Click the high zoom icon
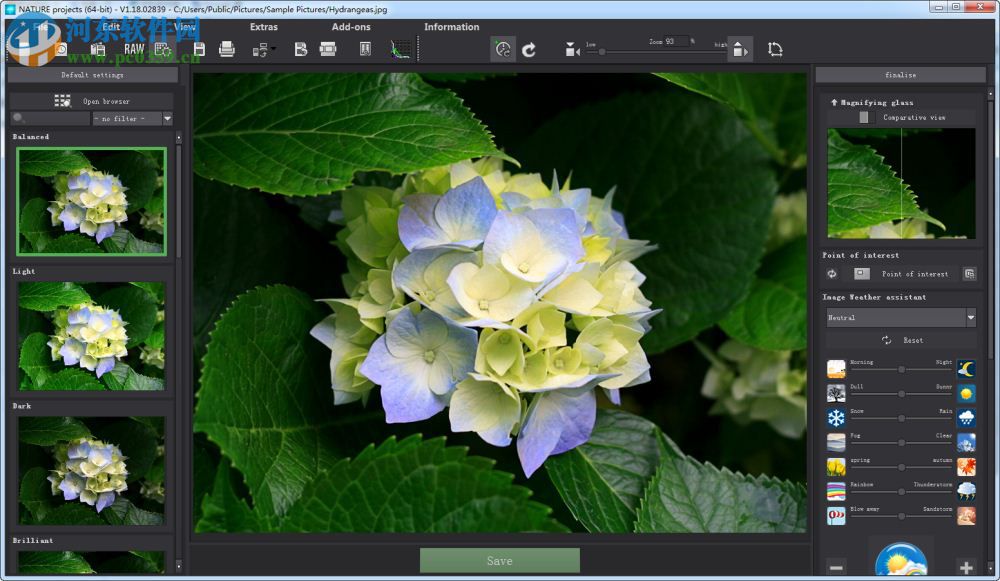 (x=740, y=49)
